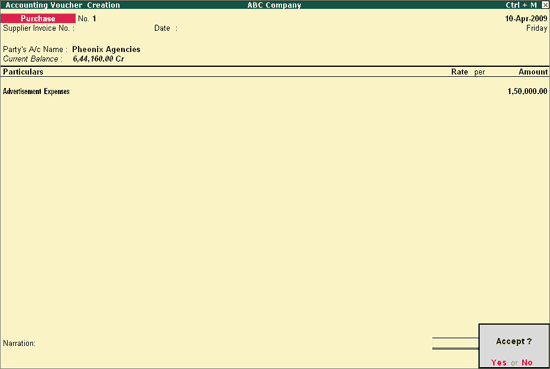The width and height of the screenshot is (550, 369).
Task: Click the 1,50,000.00 amount value
Action: point(527,92)
